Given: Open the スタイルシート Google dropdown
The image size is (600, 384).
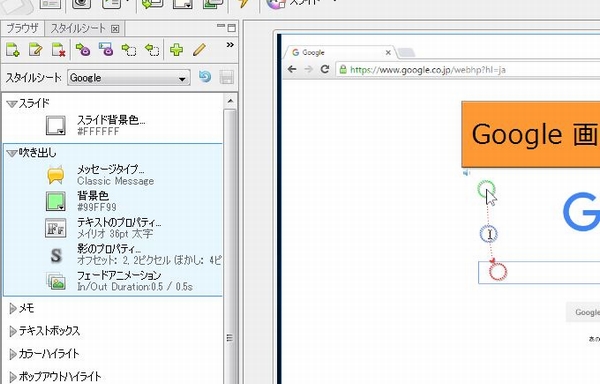Looking at the screenshot, I should pyautogui.click(x=129, y=78).
